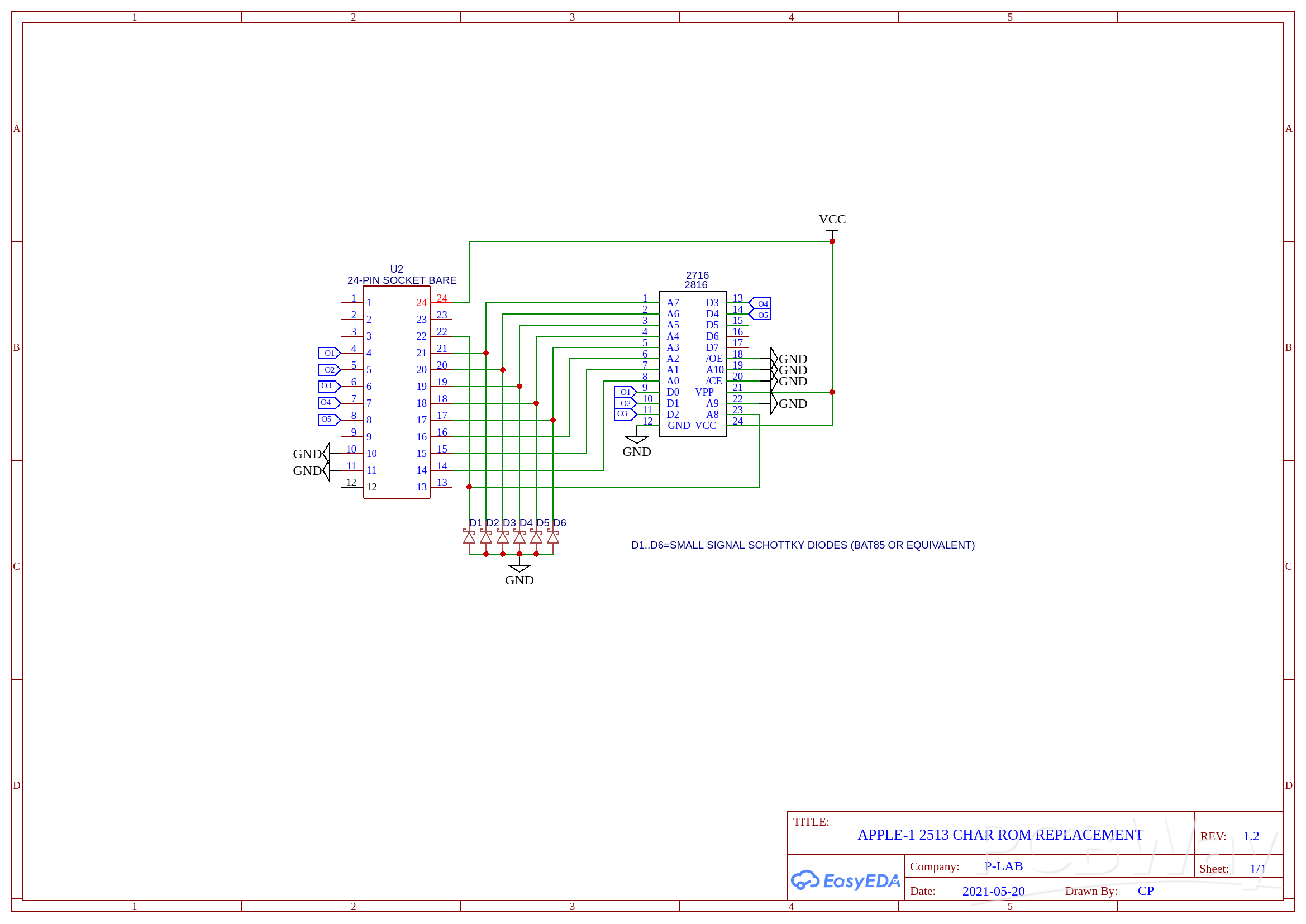Click the REV value "1.2"
This screenshot has height=924, width=1306.
pos(1251,836)
